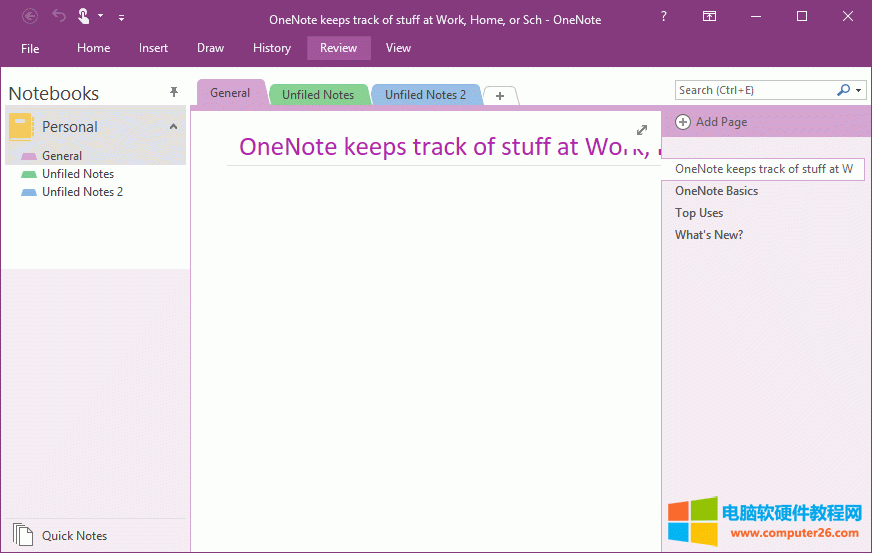Switch to the Home ribbon tab
The height and width of the screenshot is (553, 872).
93,48
